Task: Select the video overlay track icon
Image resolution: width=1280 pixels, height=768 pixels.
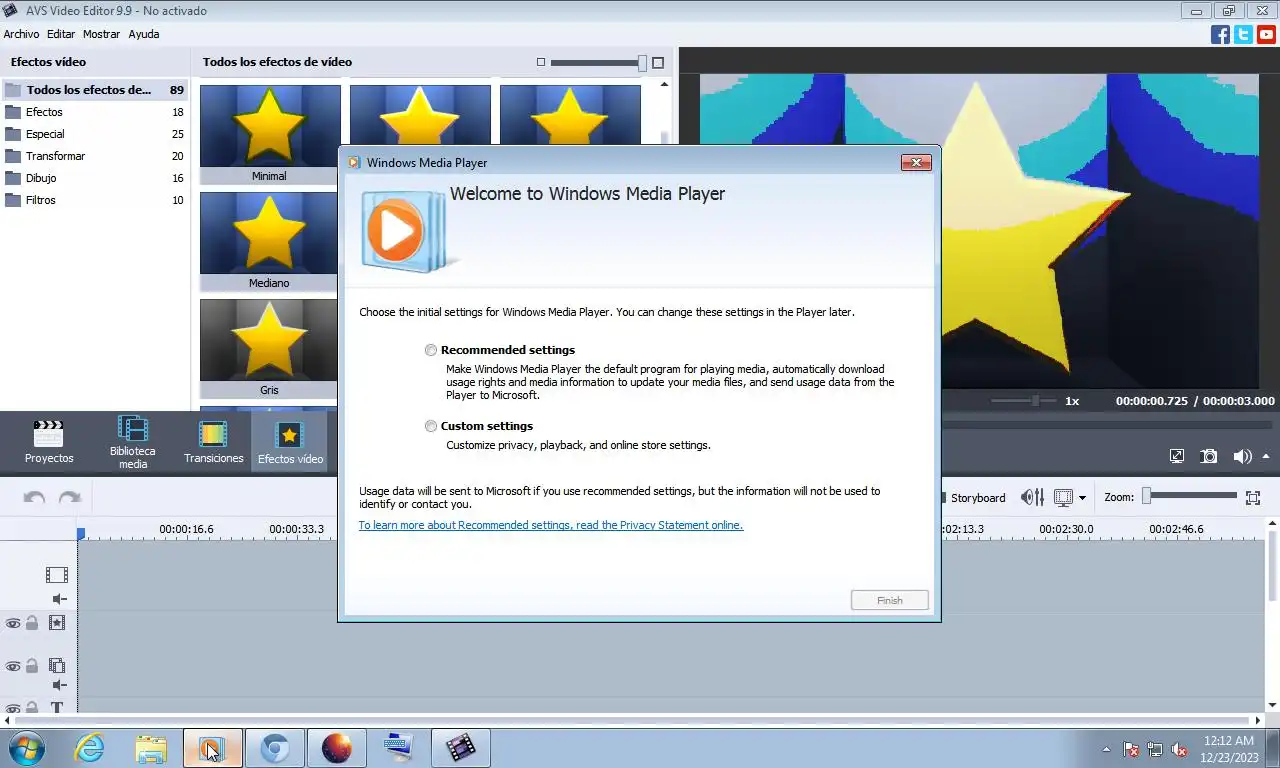Action: (57, 665)
